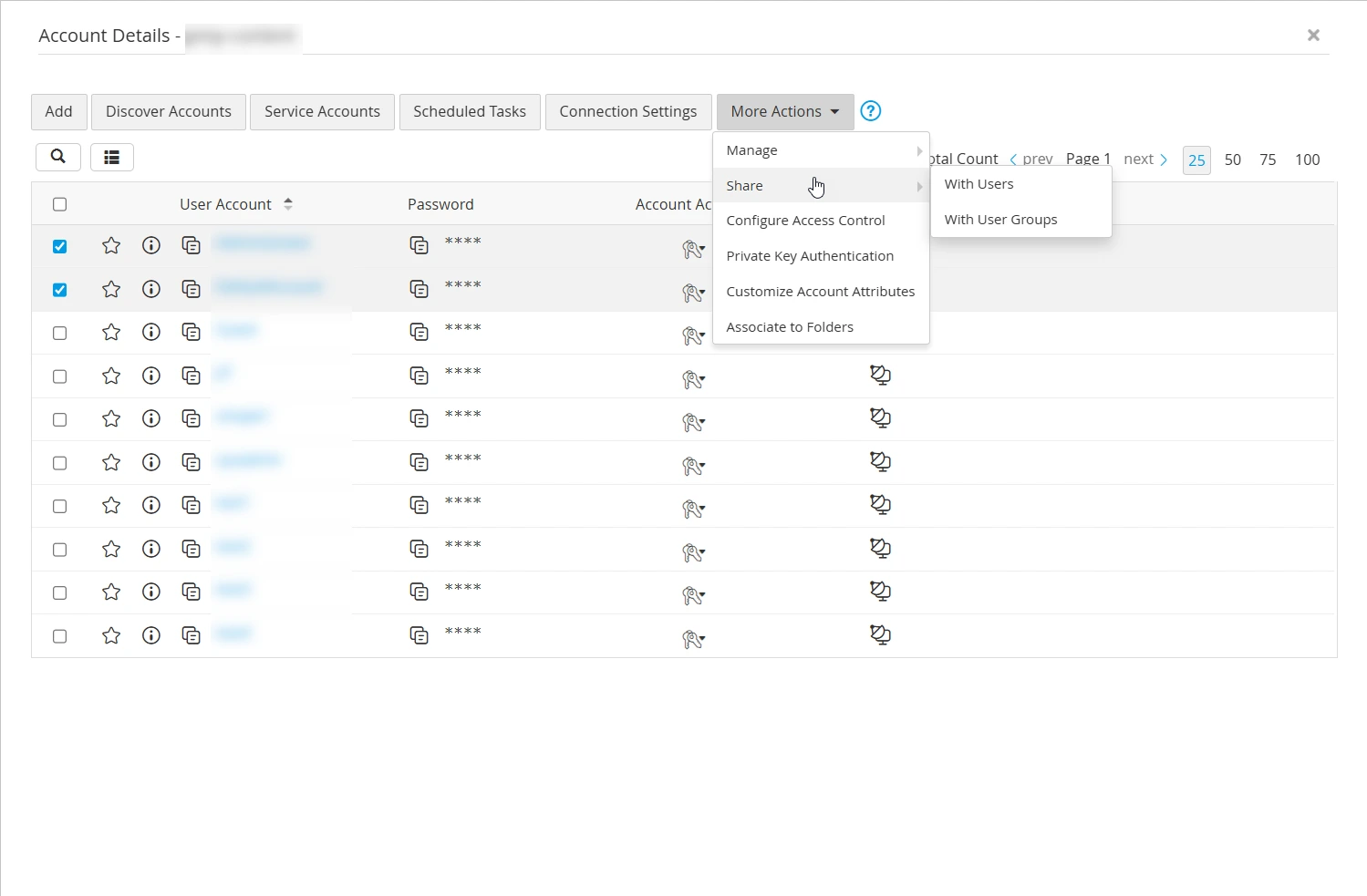Click the search magnifier icon
Image resolution: width=1367 pixels, height=896 pixels.
coord(57,157)
